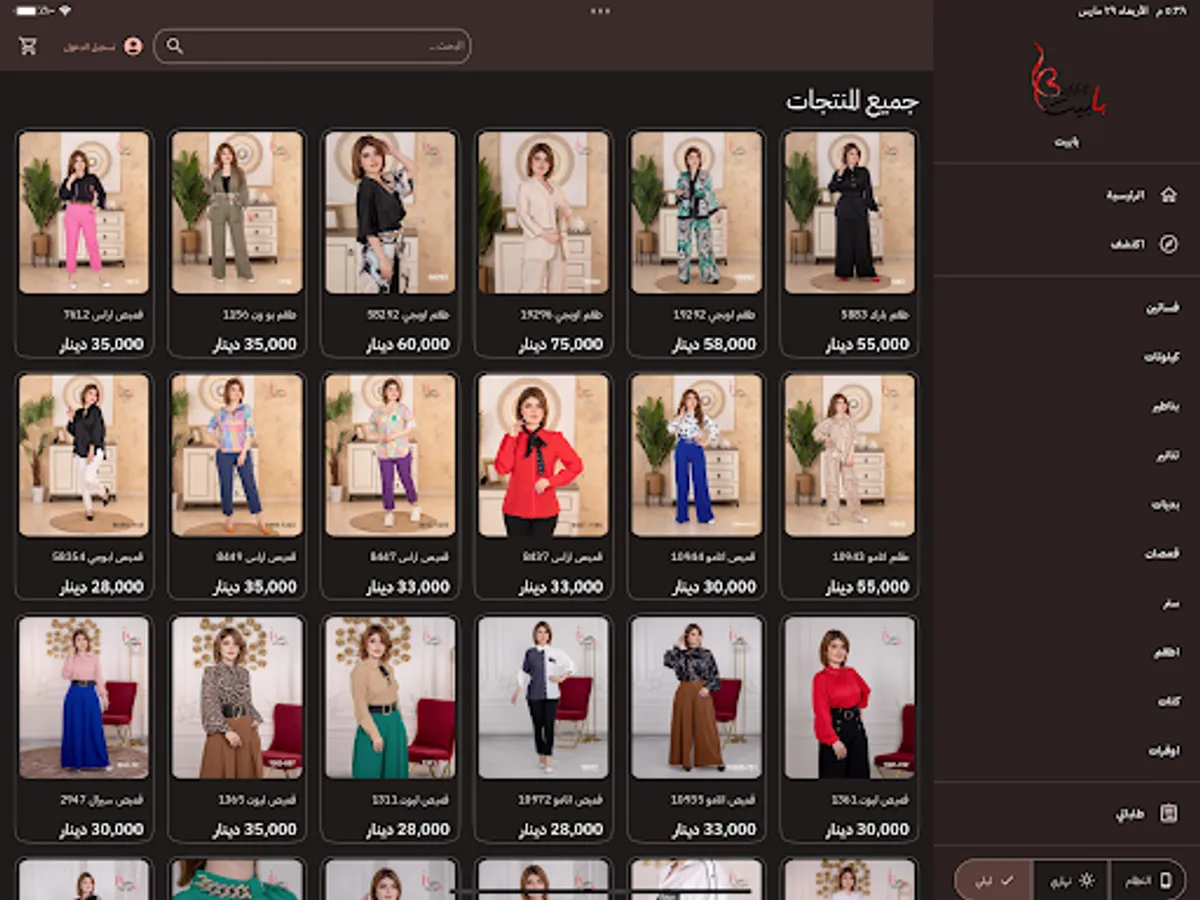Open the قمصان shirts category

tap(1068, 554)
